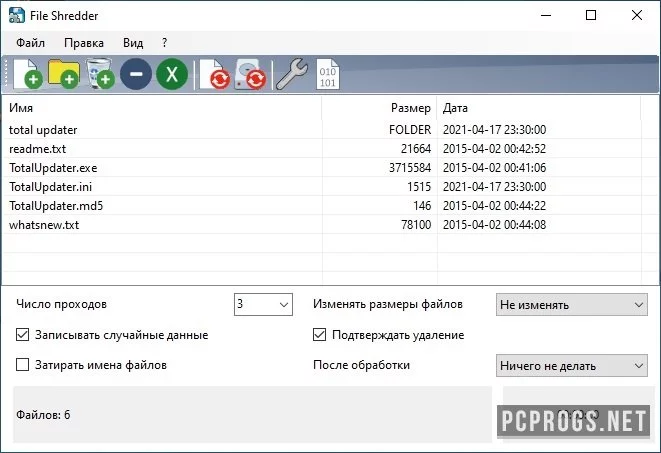Open the Файл menu
The height and width of the screenshot is (453, 661).
tap(30, 43)
